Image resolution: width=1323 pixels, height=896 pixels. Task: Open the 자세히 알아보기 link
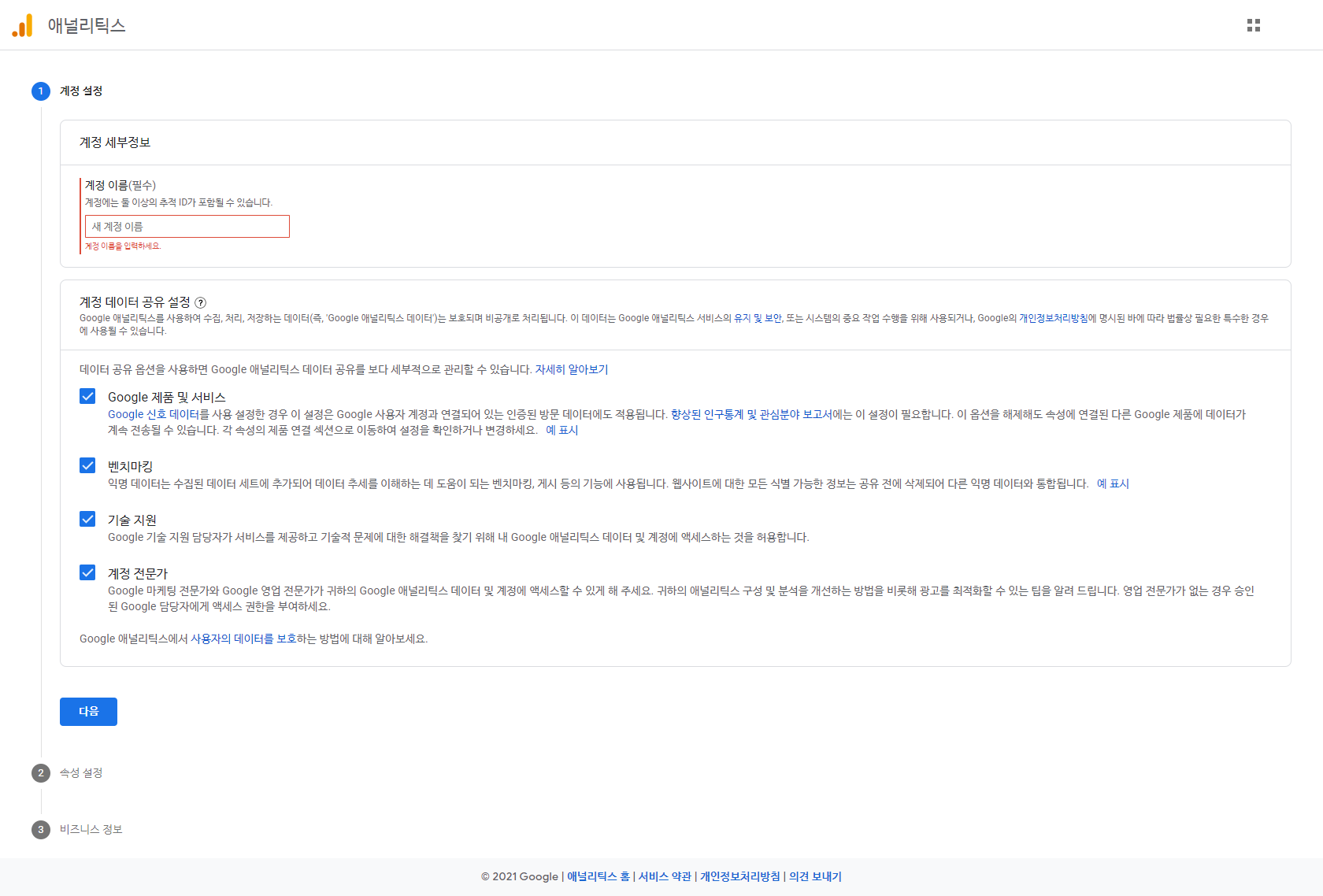(572, 369)
